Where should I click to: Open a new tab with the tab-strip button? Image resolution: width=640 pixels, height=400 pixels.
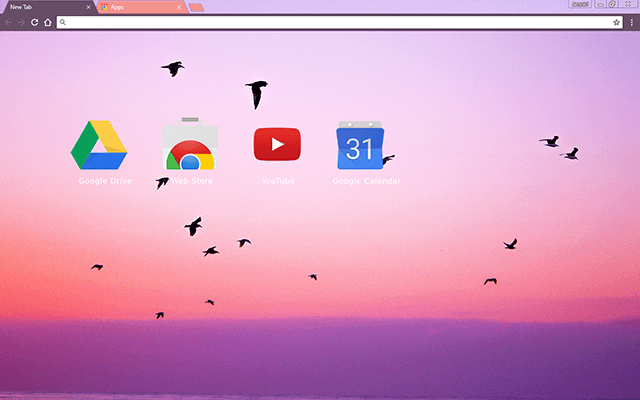(196, 7)
